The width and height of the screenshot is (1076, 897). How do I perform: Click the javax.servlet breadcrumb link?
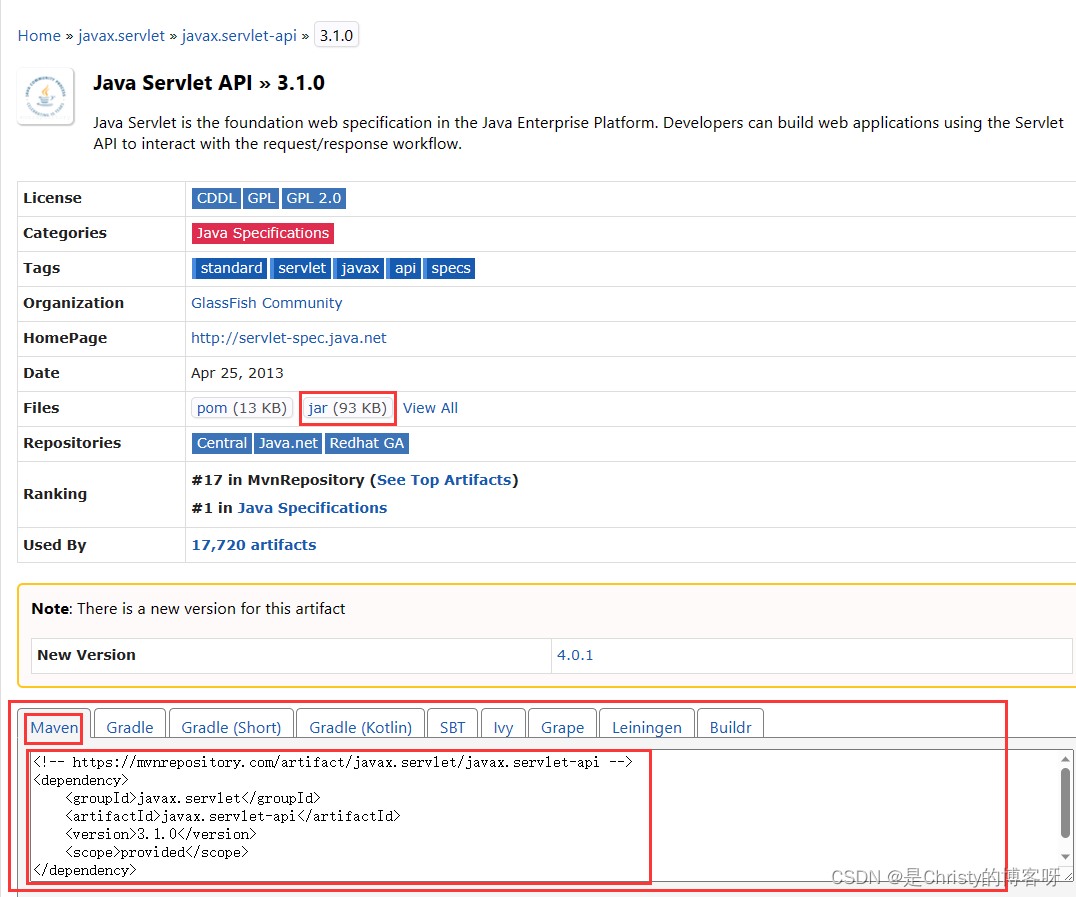coord(121,35)
